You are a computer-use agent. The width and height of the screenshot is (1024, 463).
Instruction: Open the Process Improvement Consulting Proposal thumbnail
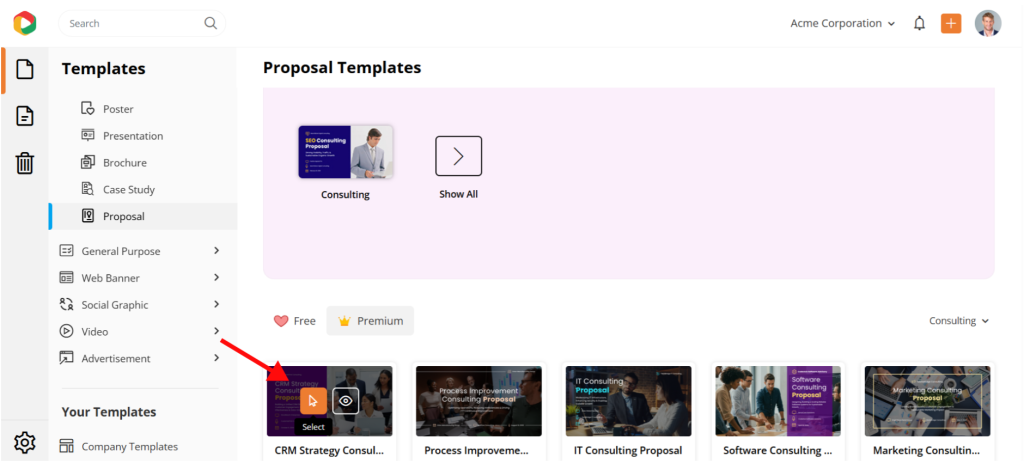click(479, 401)
